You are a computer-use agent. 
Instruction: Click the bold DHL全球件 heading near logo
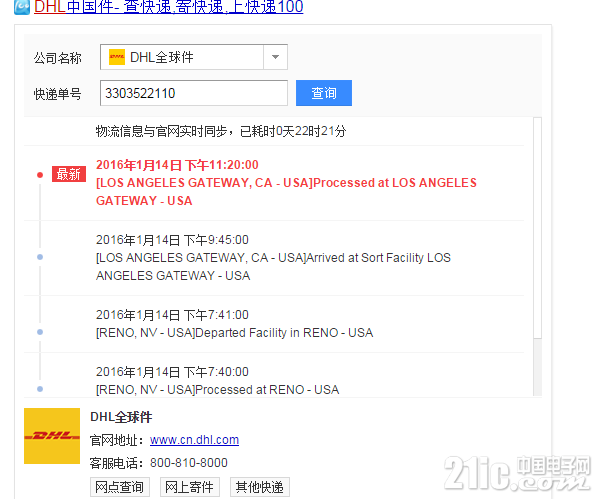121,417
